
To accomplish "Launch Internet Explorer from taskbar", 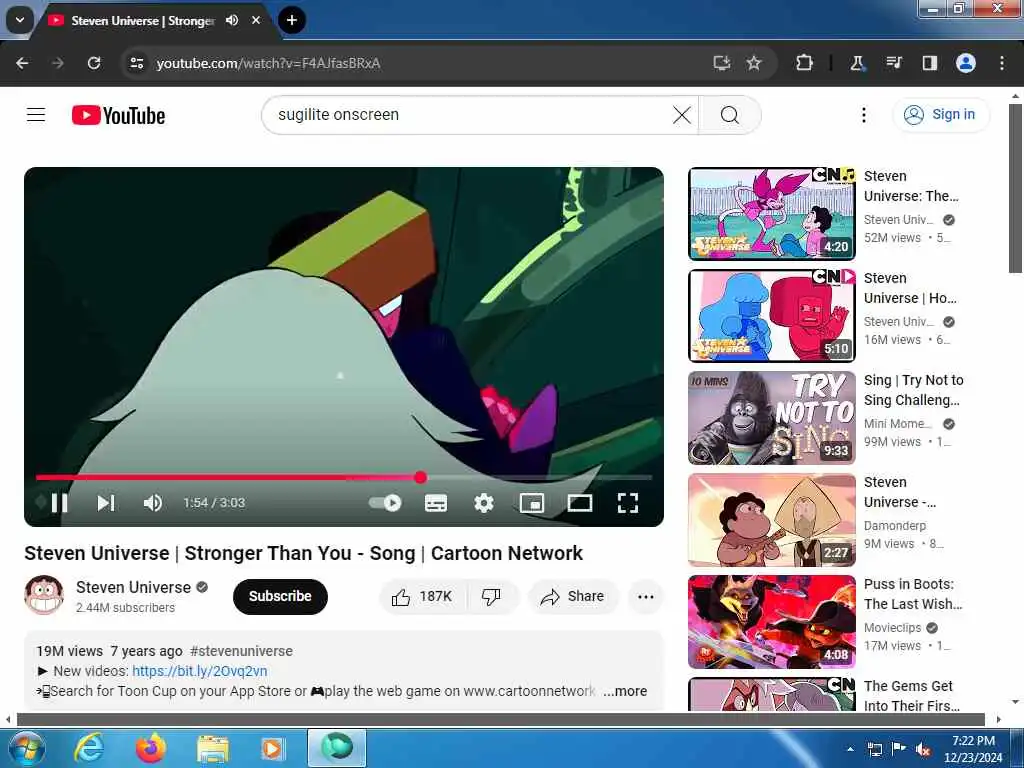I will (88, 748).
